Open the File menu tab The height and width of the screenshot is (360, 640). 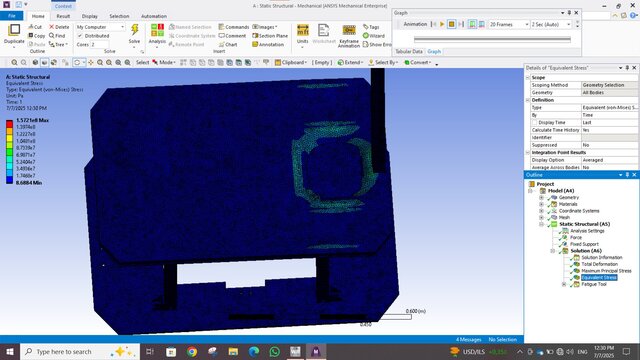click(x=12, y=16)
